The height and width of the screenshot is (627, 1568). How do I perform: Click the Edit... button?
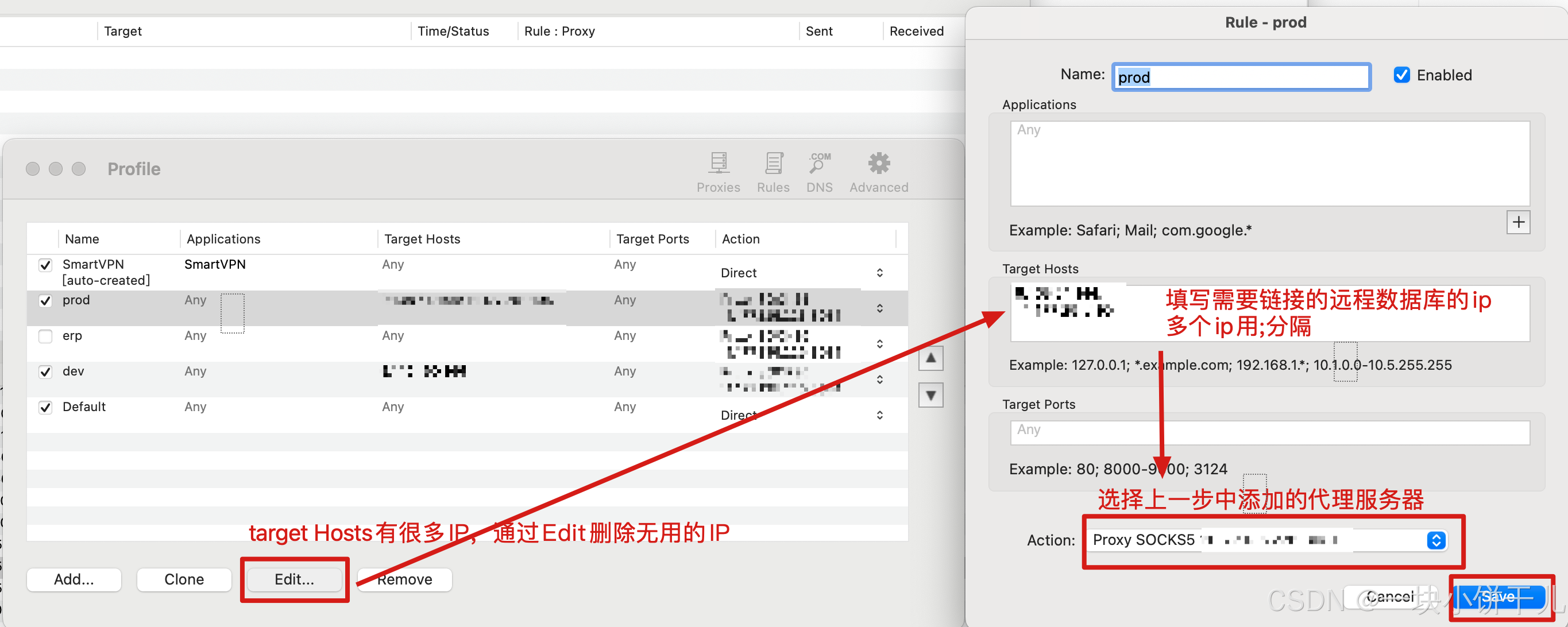[294, 579]
